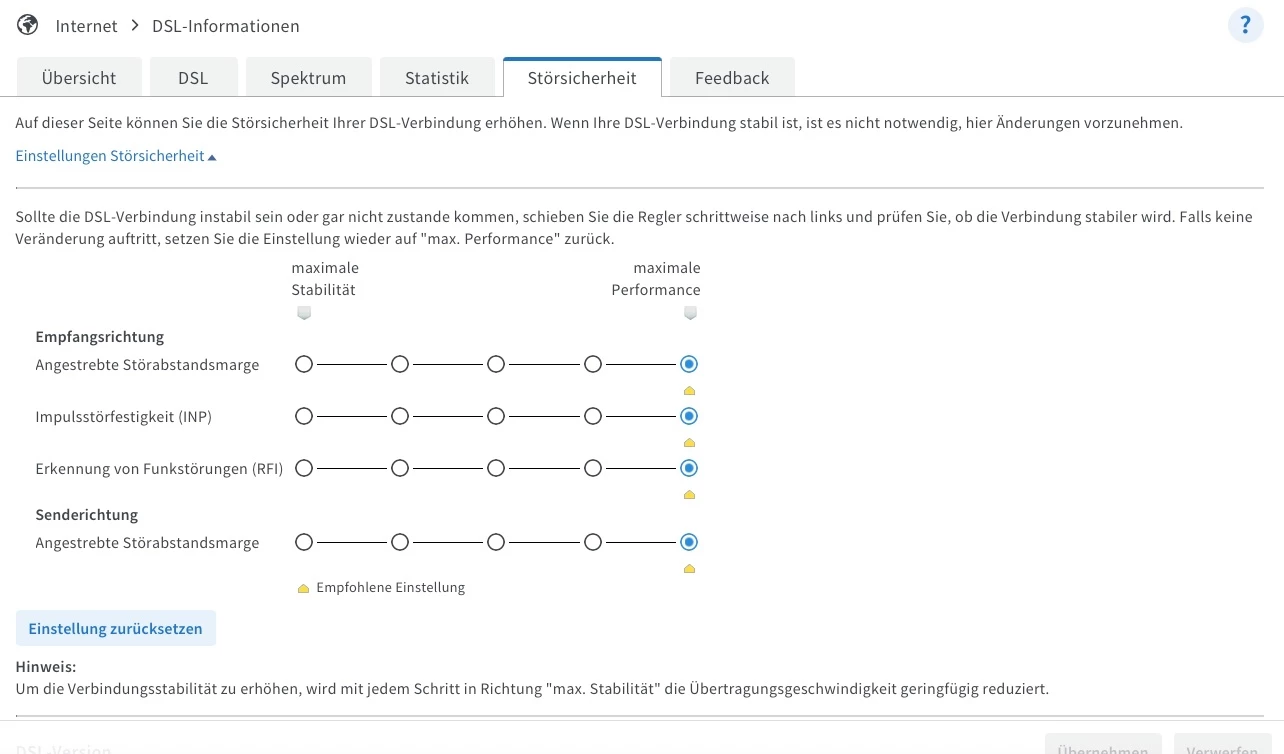Image resolution: width=1284 pixels, height=754 pixels.
Task: Switch to the Statistik tab
Action: pyautogui.click(x=436, y=78)
